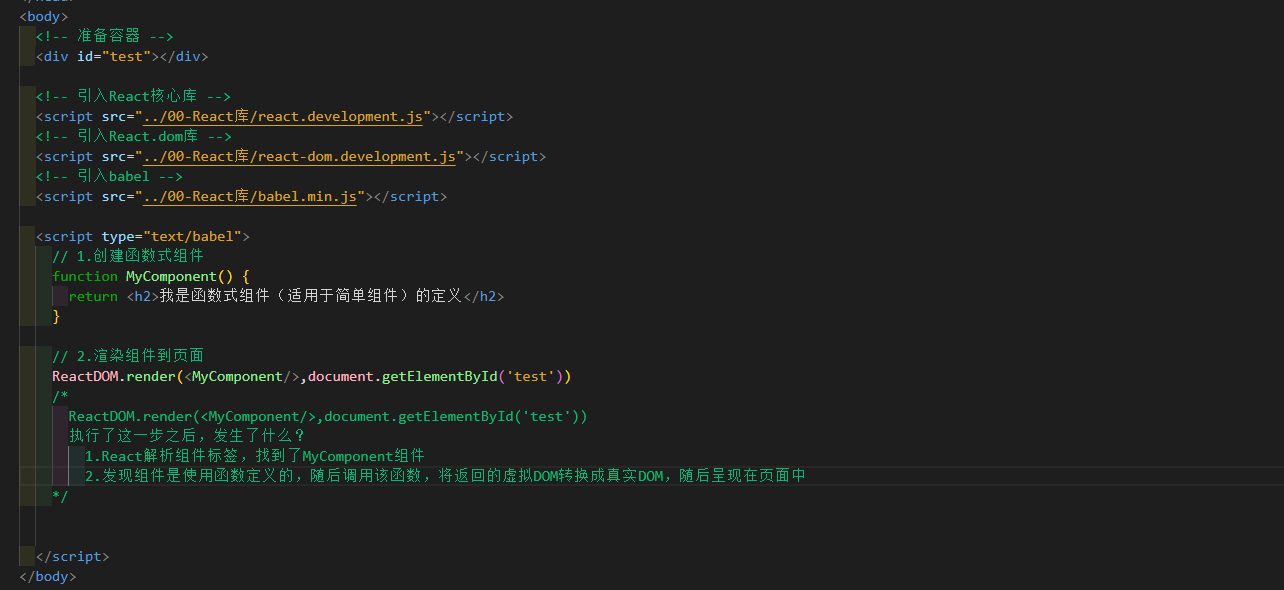Click the block comment opening /*
1284x590 pixels.
tap(58, 396)
